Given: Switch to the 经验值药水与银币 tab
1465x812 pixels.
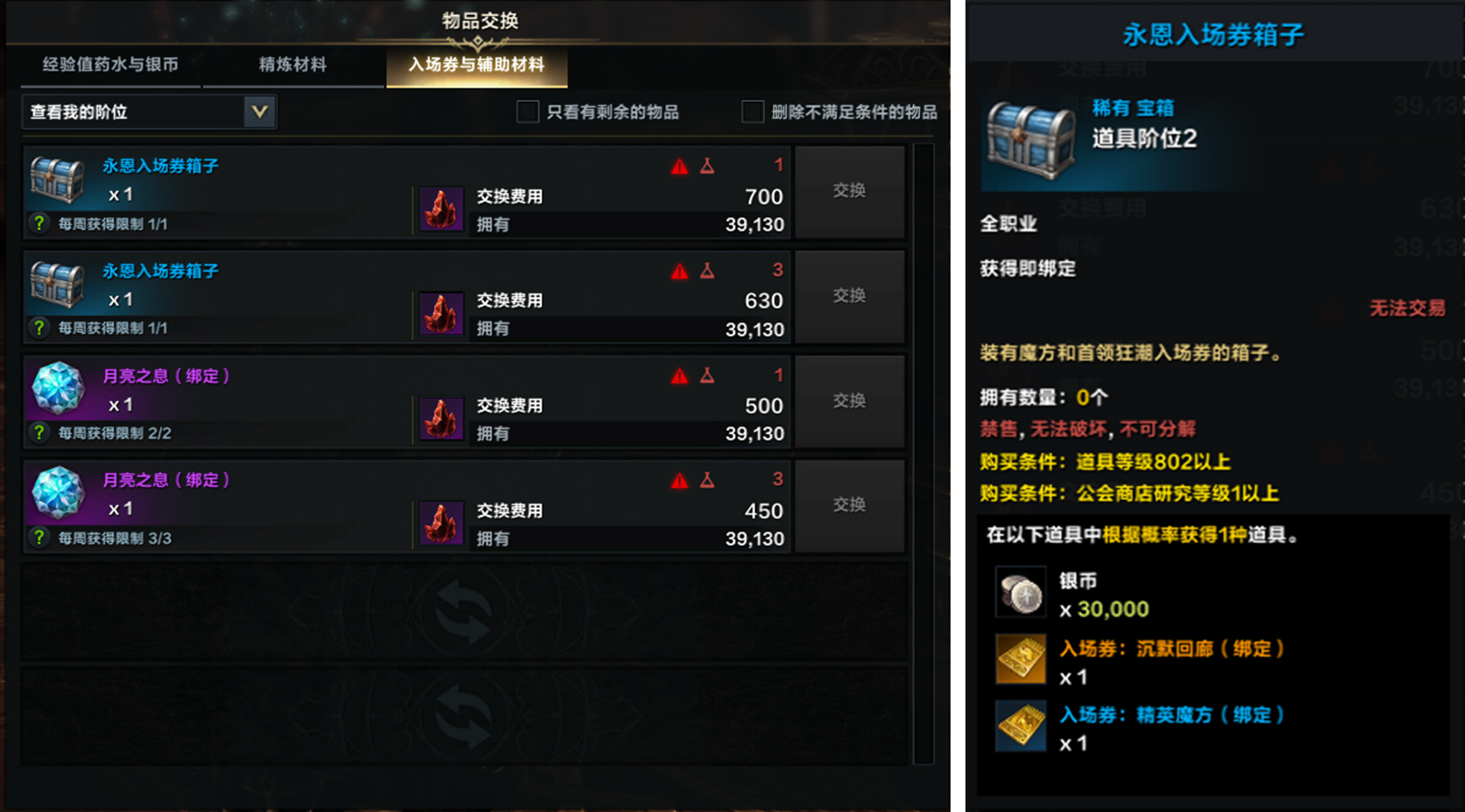Looking at the screenshot, I should [110, 65].
